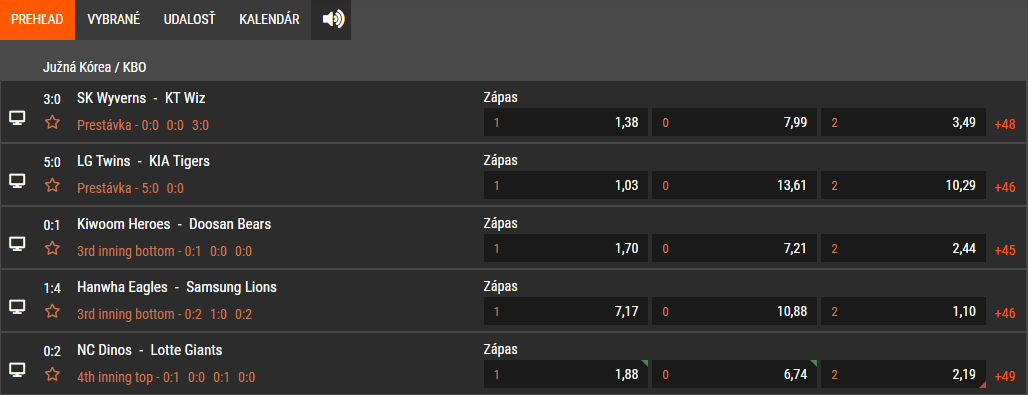
Task: Expand +49 more bets for NC Dinos
Action: click(1005, 377)
